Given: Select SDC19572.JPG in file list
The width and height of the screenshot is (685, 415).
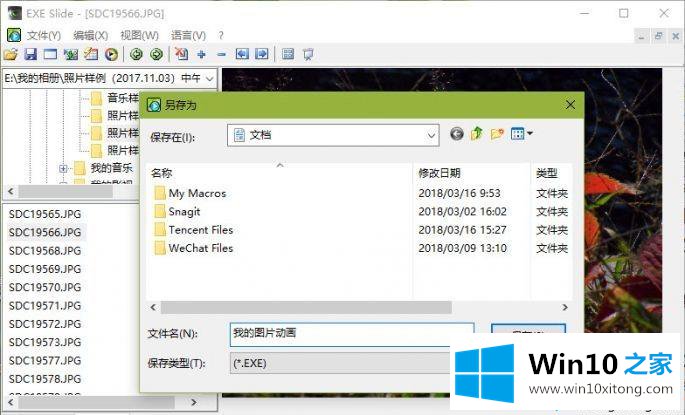Looking at the screenshot, I should 45,324.
